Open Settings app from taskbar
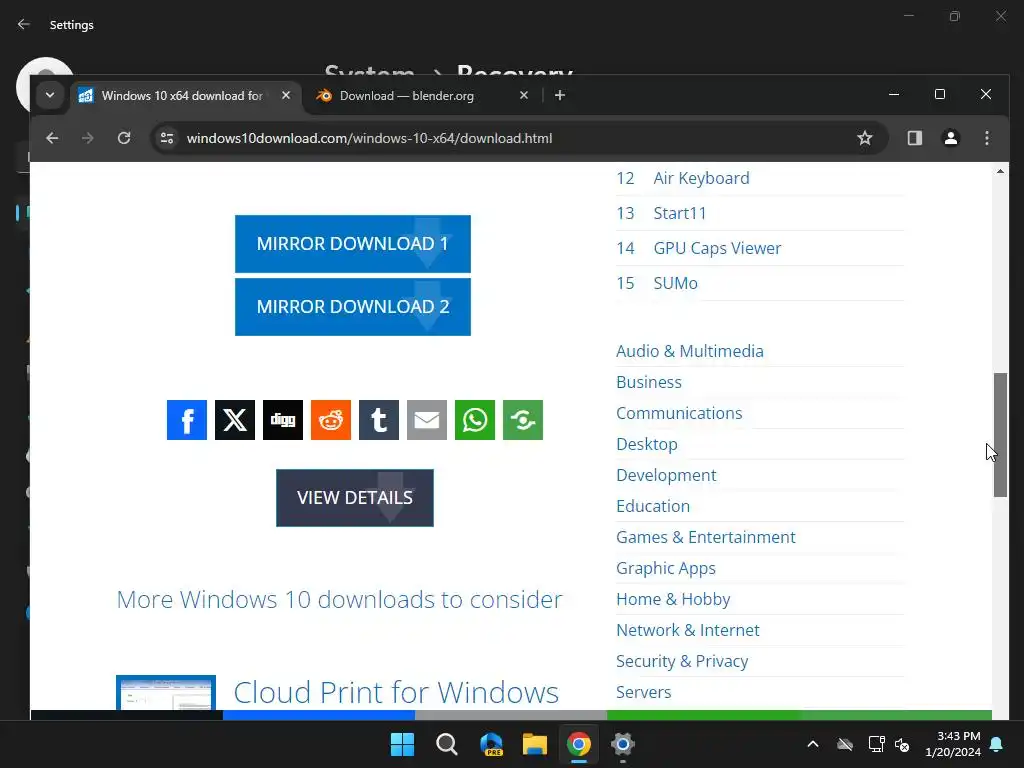The image size is (1024, 768). click(x=623, y=744)
